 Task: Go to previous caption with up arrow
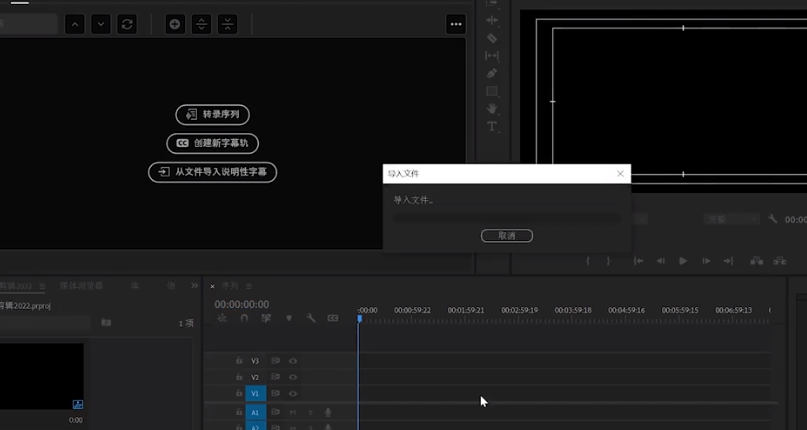tap(75, 24)
